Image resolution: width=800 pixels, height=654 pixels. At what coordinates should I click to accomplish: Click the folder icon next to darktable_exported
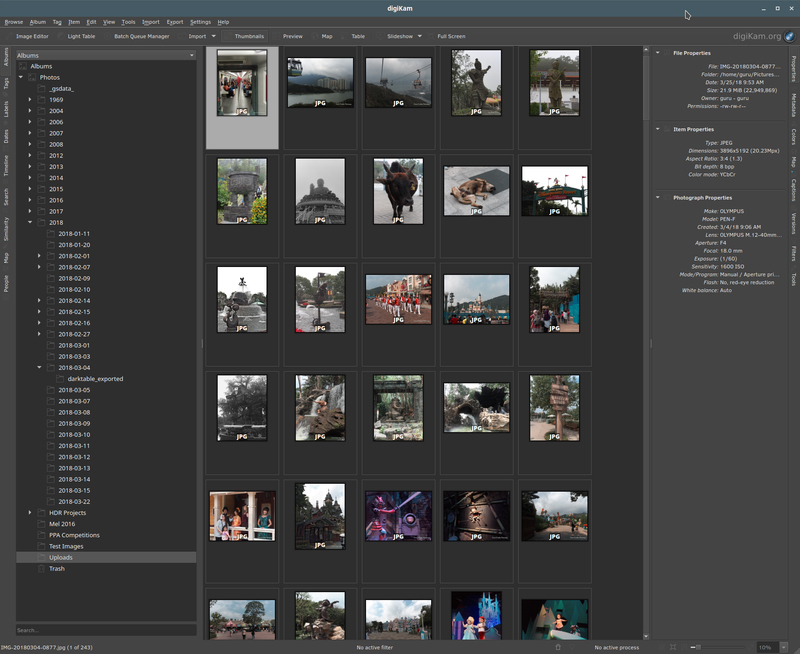click(60, 379)
